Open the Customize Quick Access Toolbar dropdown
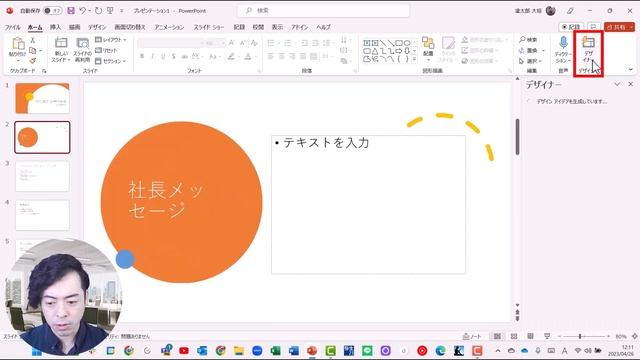This screenshot has width=640, height=360. pyautogui.click(x=121, y=11)
